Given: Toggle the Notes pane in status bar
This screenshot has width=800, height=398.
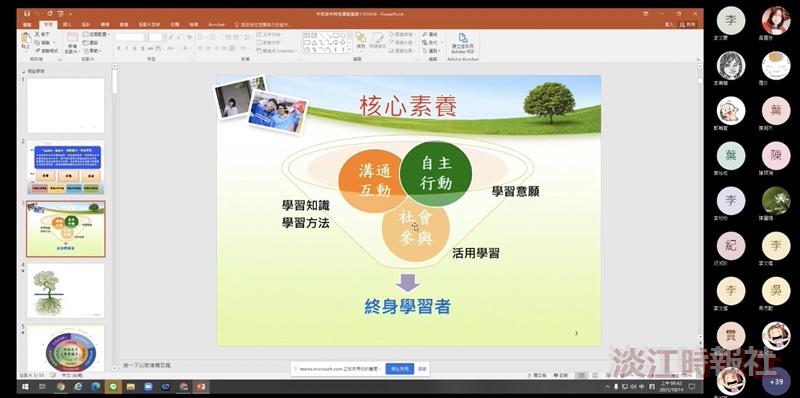Looking at the screenshot, I should pyautogui.click(x=537, y=375).
